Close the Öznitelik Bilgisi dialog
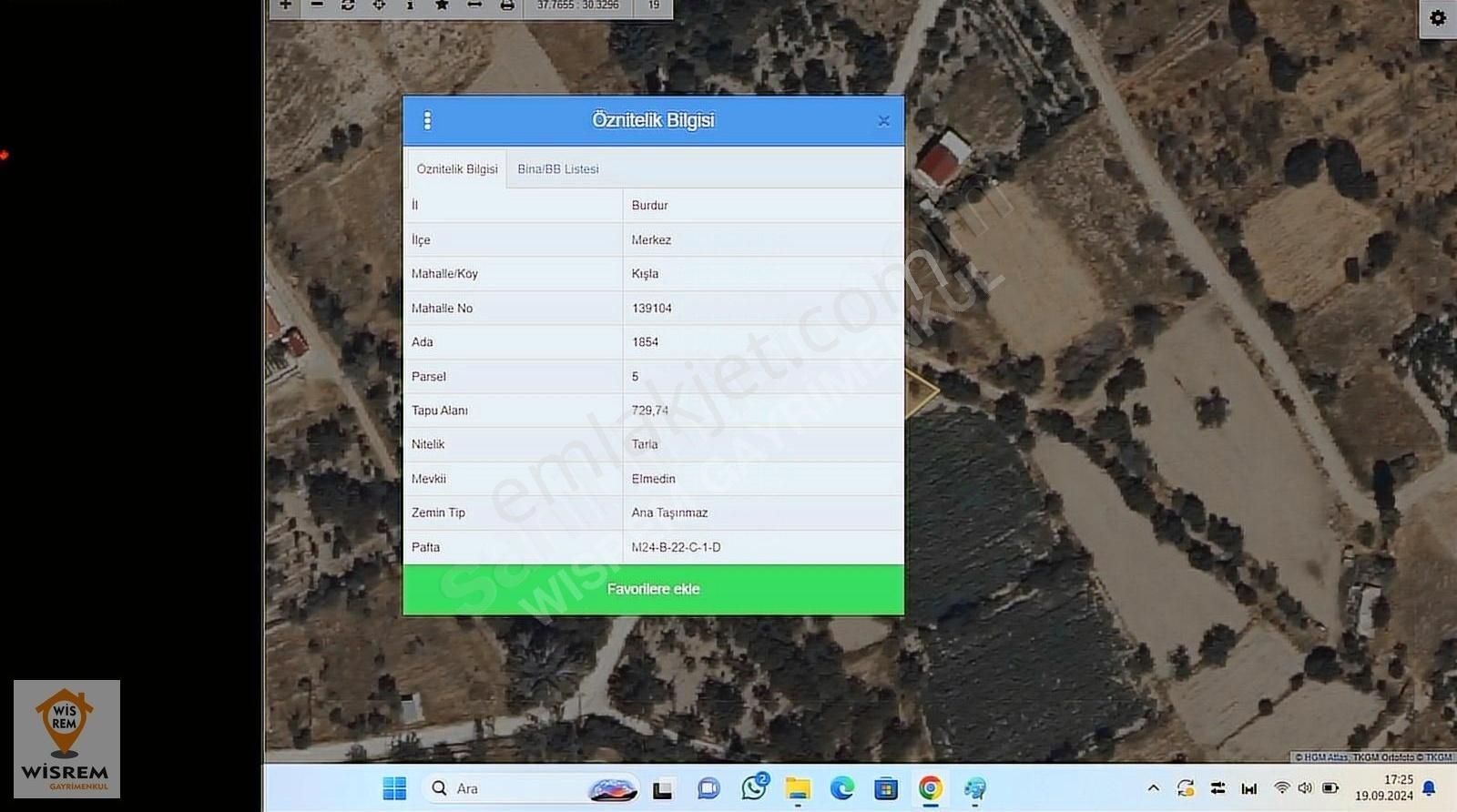This screenshot has height=812, width=1457. pos(883,121)
